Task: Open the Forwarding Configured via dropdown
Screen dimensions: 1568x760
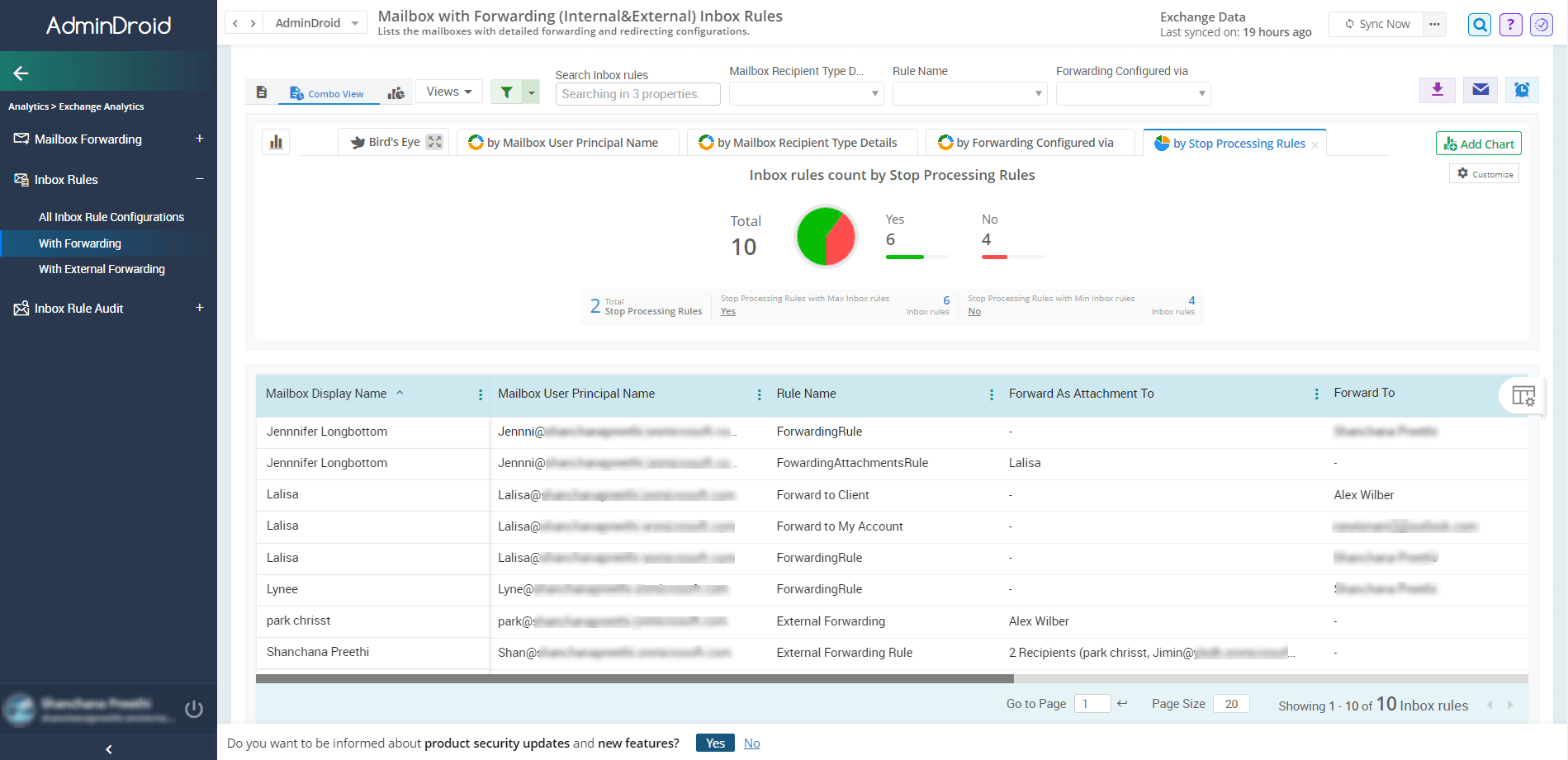Action: pyautogui.click(x=1132, y=93)
